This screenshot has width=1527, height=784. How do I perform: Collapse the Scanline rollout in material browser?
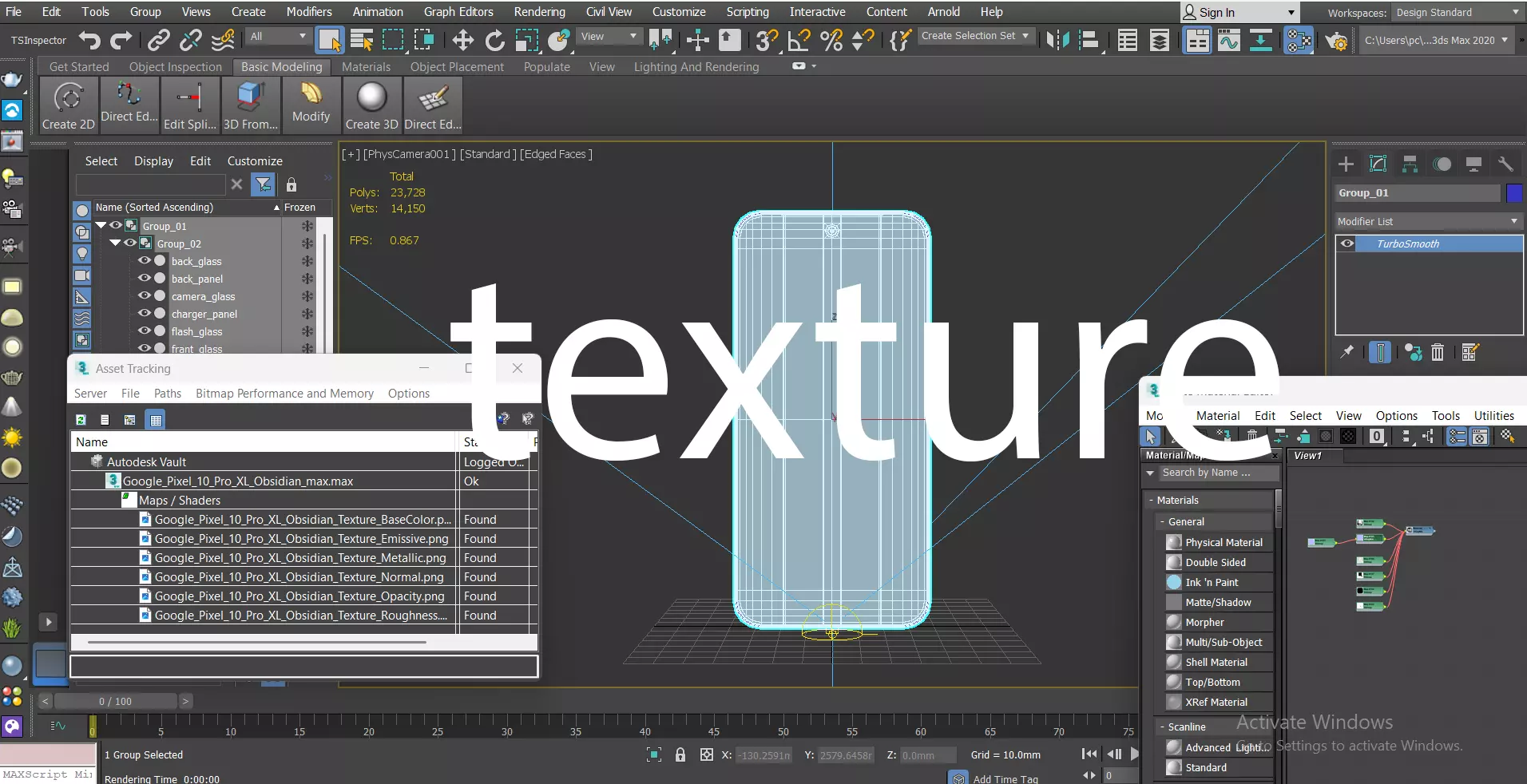click(1162, 727)
